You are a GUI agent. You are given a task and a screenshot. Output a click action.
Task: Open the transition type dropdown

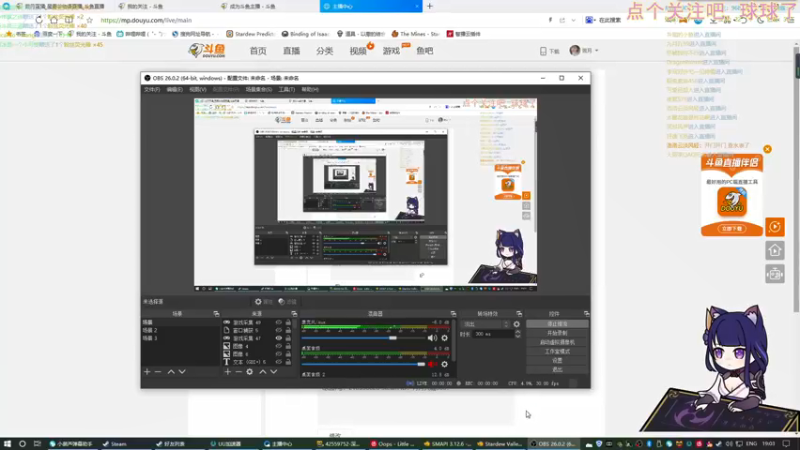click(485, 324)
